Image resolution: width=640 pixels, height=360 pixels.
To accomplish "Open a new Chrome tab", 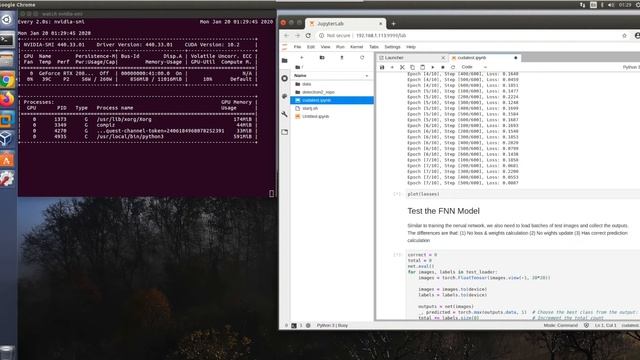I will click(x=393, y=24).
